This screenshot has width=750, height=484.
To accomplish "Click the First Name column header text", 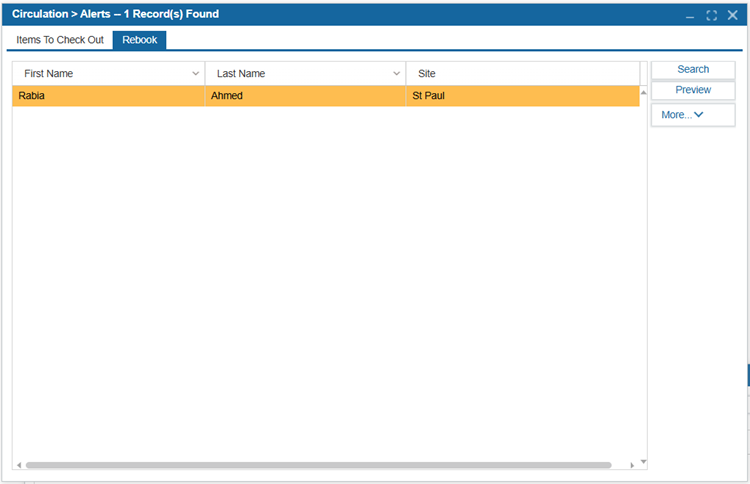I will [x=49, y=74].
